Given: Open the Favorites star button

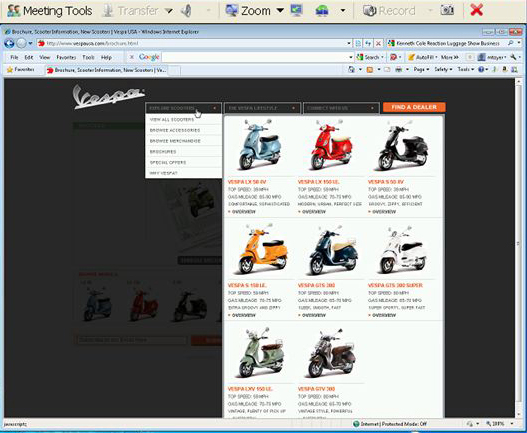Looking at the screenshot, I should click(21, 70).
